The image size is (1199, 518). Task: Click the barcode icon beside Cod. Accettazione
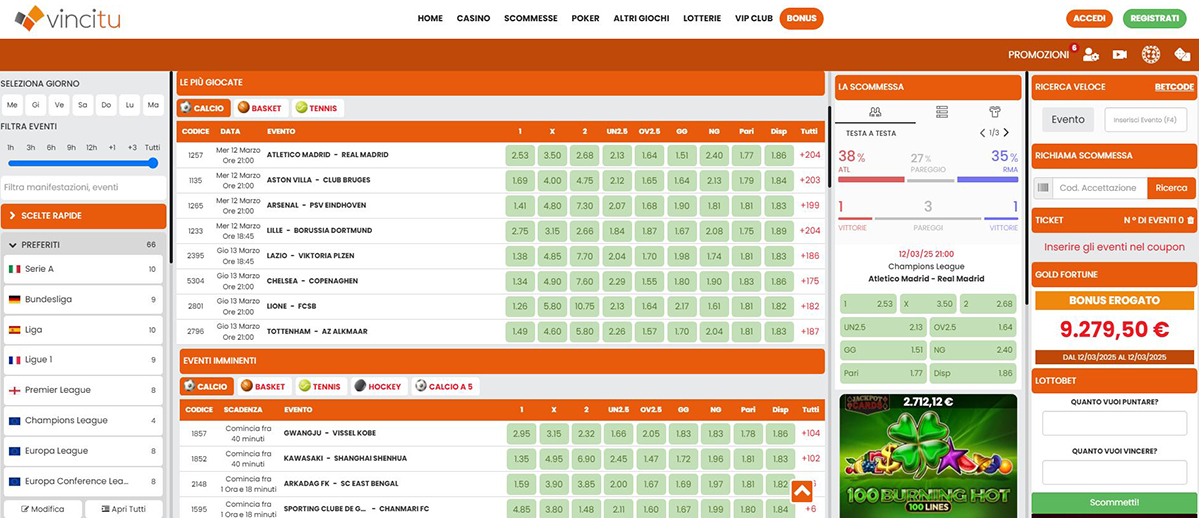click(x=1041, y=187)
